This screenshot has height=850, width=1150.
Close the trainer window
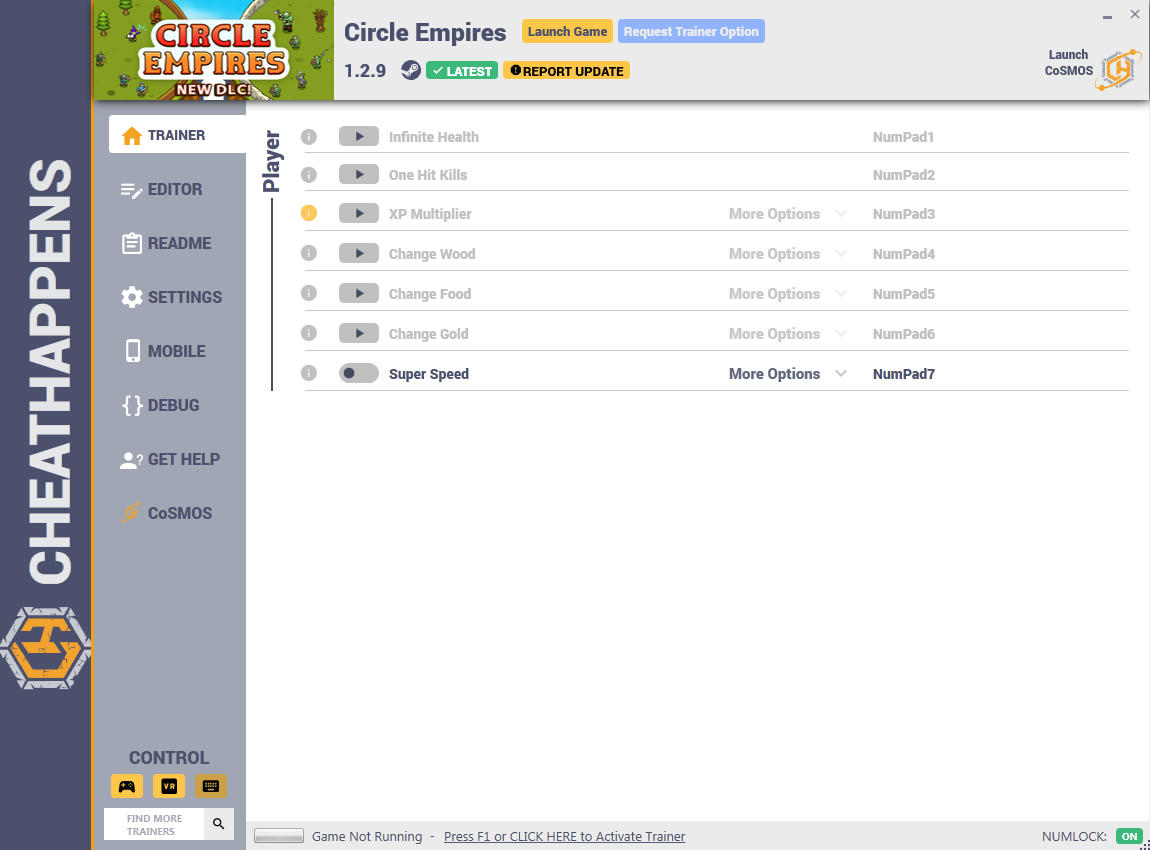point(1135,14)
